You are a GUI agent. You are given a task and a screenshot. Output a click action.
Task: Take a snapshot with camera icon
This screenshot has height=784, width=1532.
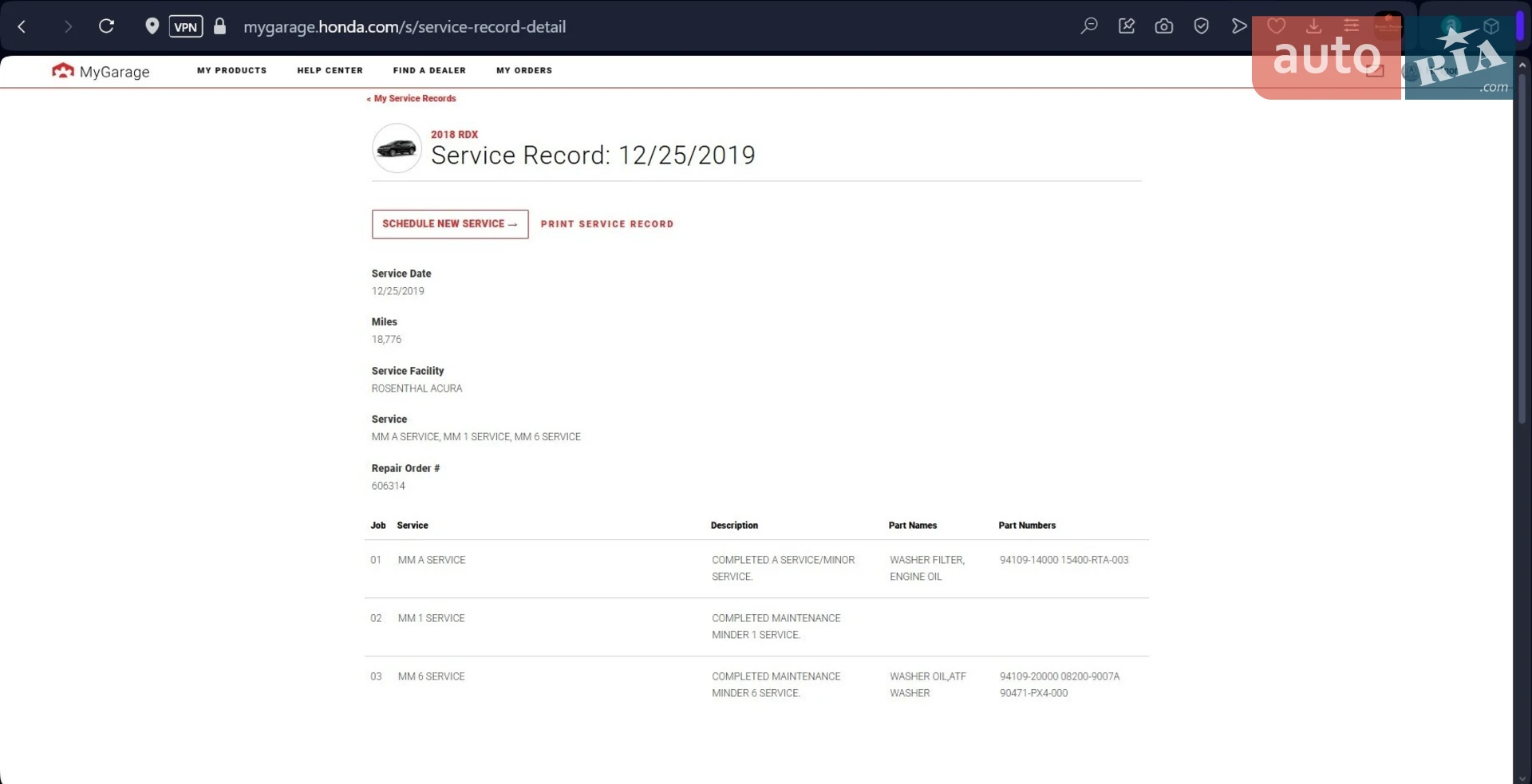point(1164,26)
